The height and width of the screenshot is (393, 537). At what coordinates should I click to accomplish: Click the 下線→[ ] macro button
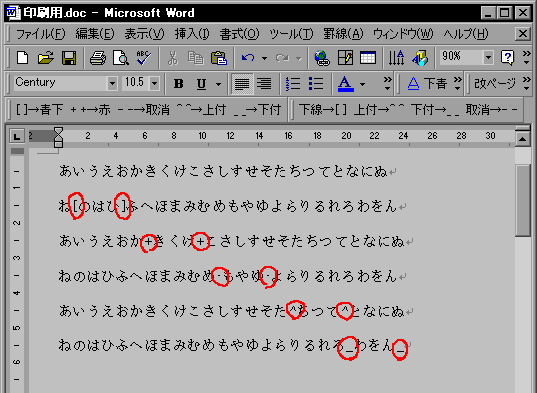(323, 110)
